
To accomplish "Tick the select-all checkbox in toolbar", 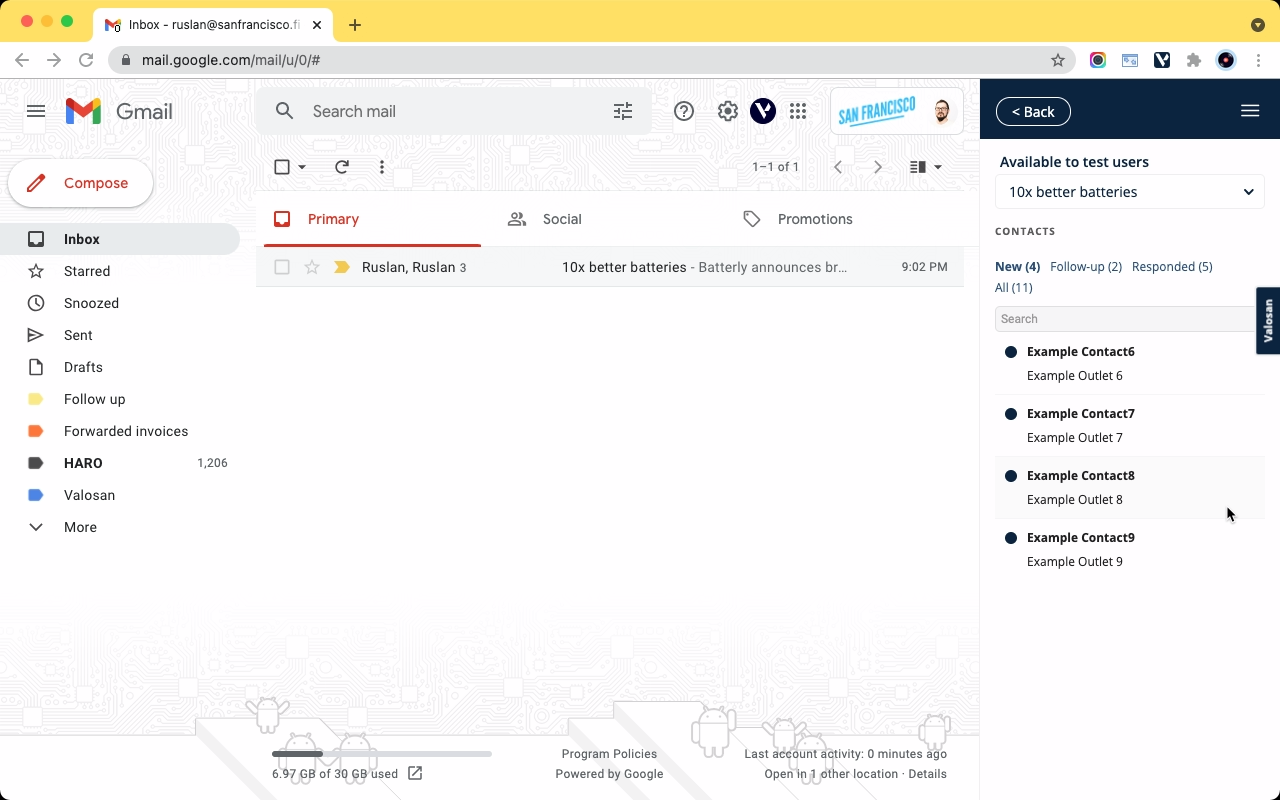I will point(282,167).
